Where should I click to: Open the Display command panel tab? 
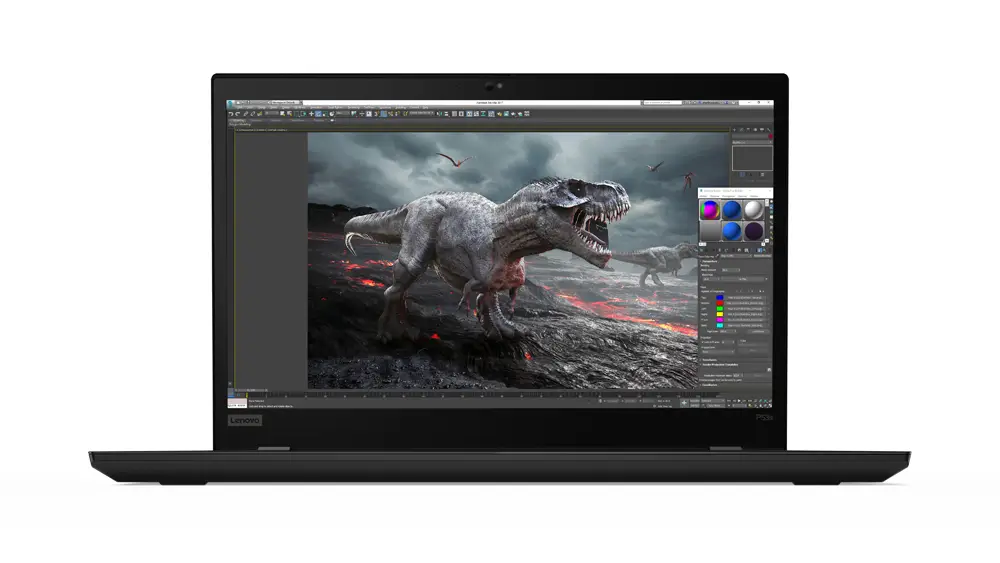pos(762,130)
